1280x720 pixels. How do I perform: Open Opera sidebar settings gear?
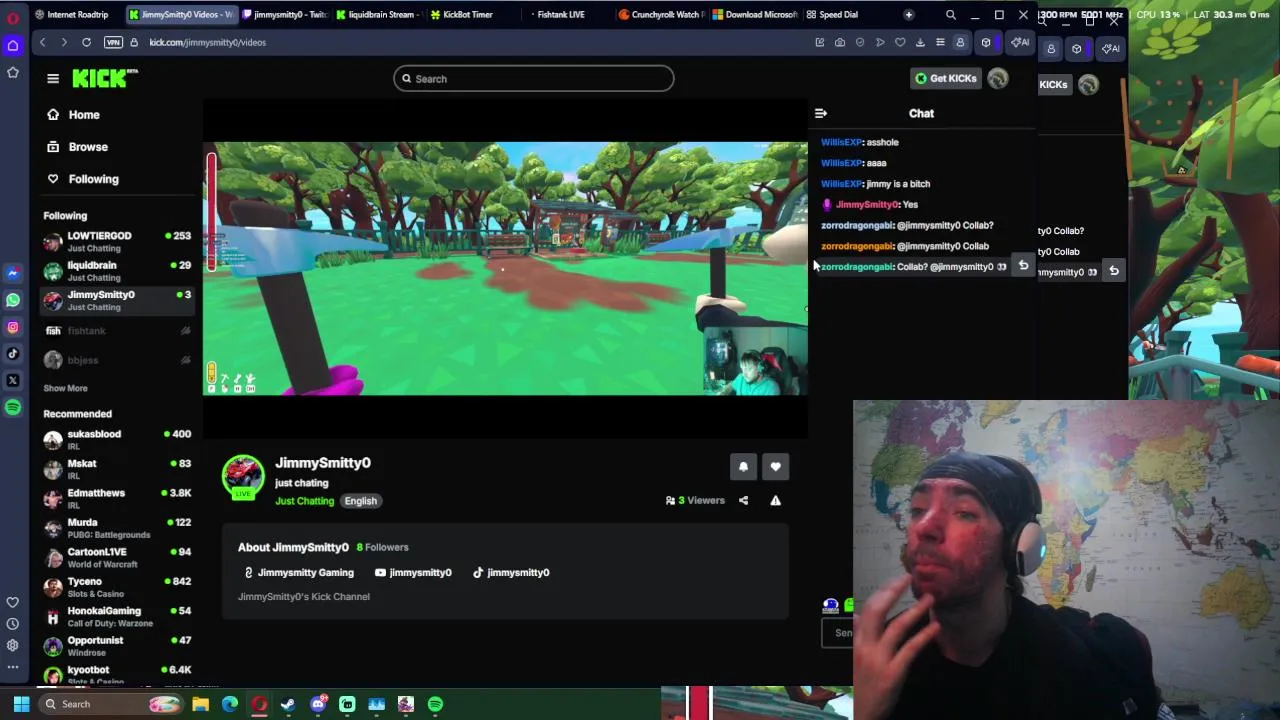click(13, 646)
